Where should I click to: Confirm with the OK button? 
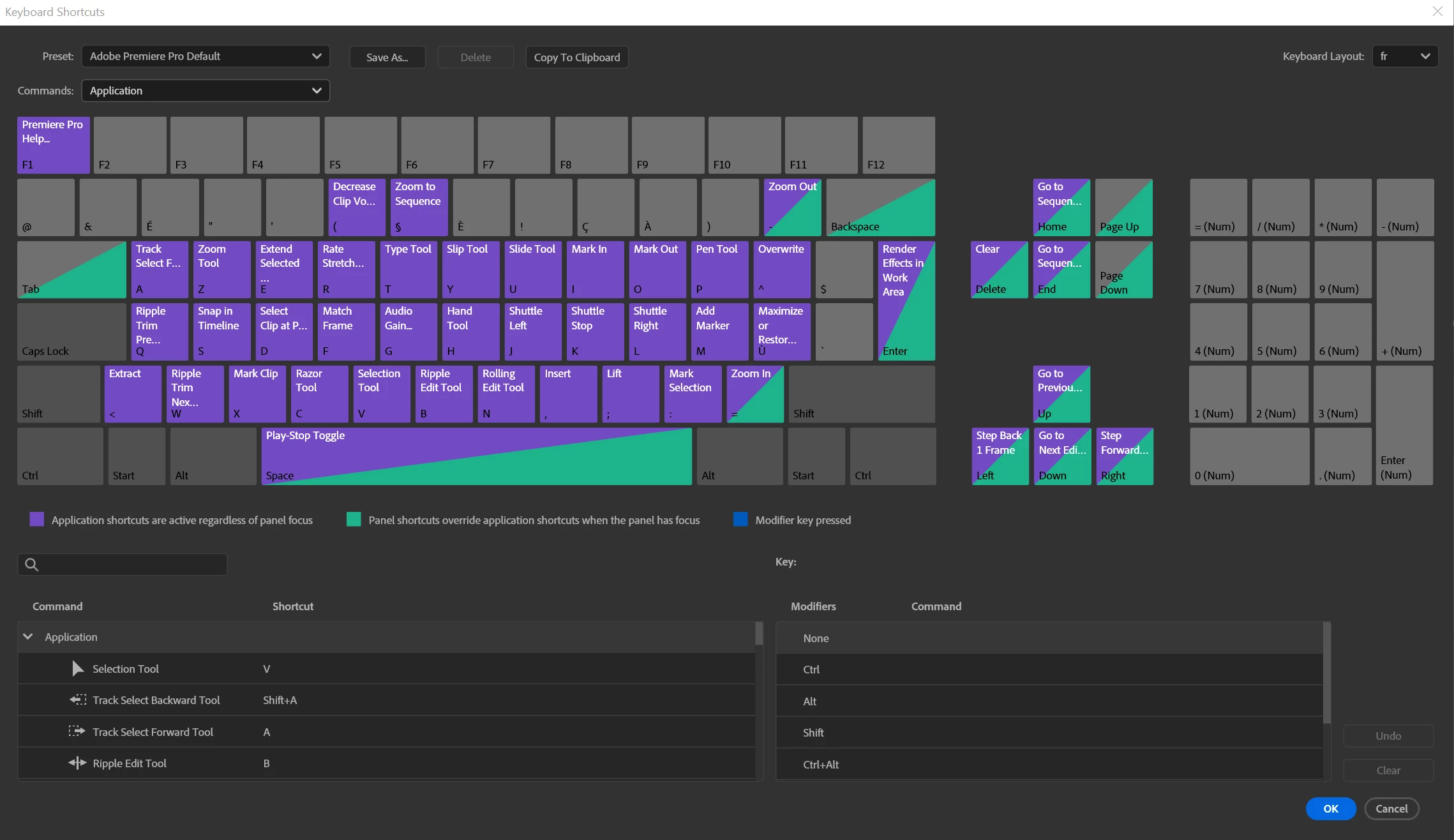1330,808
